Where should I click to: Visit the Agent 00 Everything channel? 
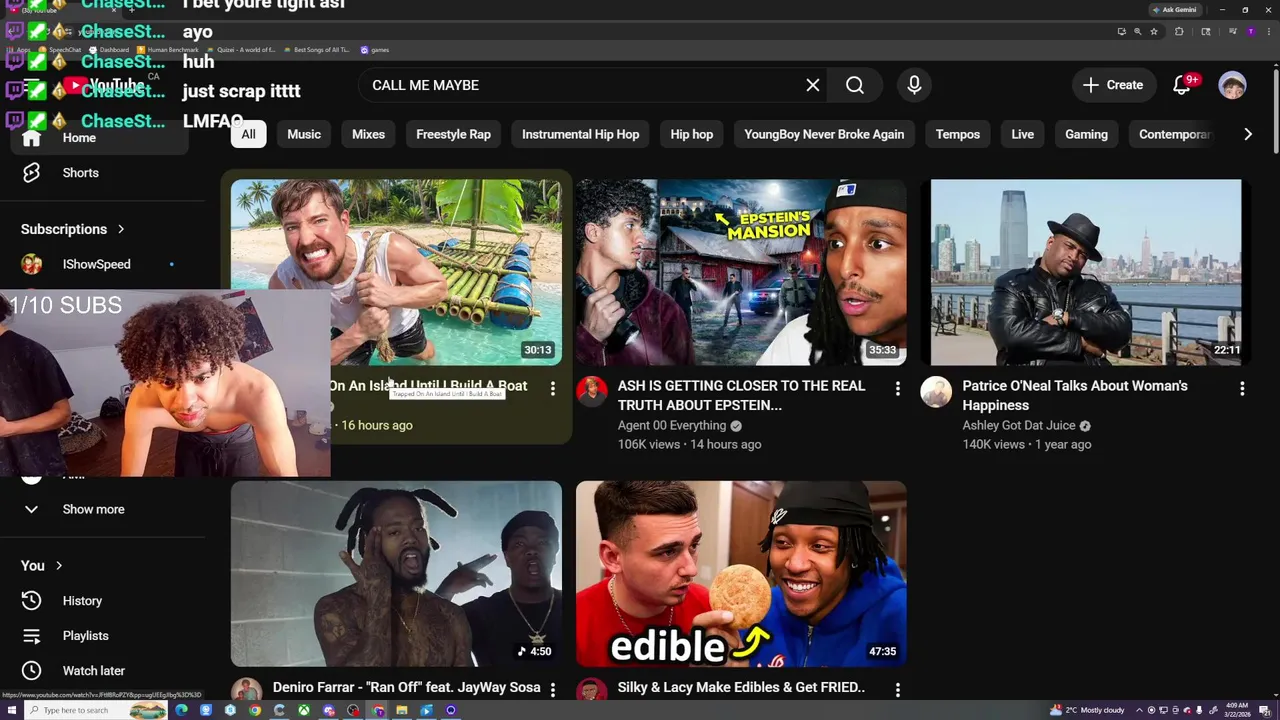tap(671, 425)
